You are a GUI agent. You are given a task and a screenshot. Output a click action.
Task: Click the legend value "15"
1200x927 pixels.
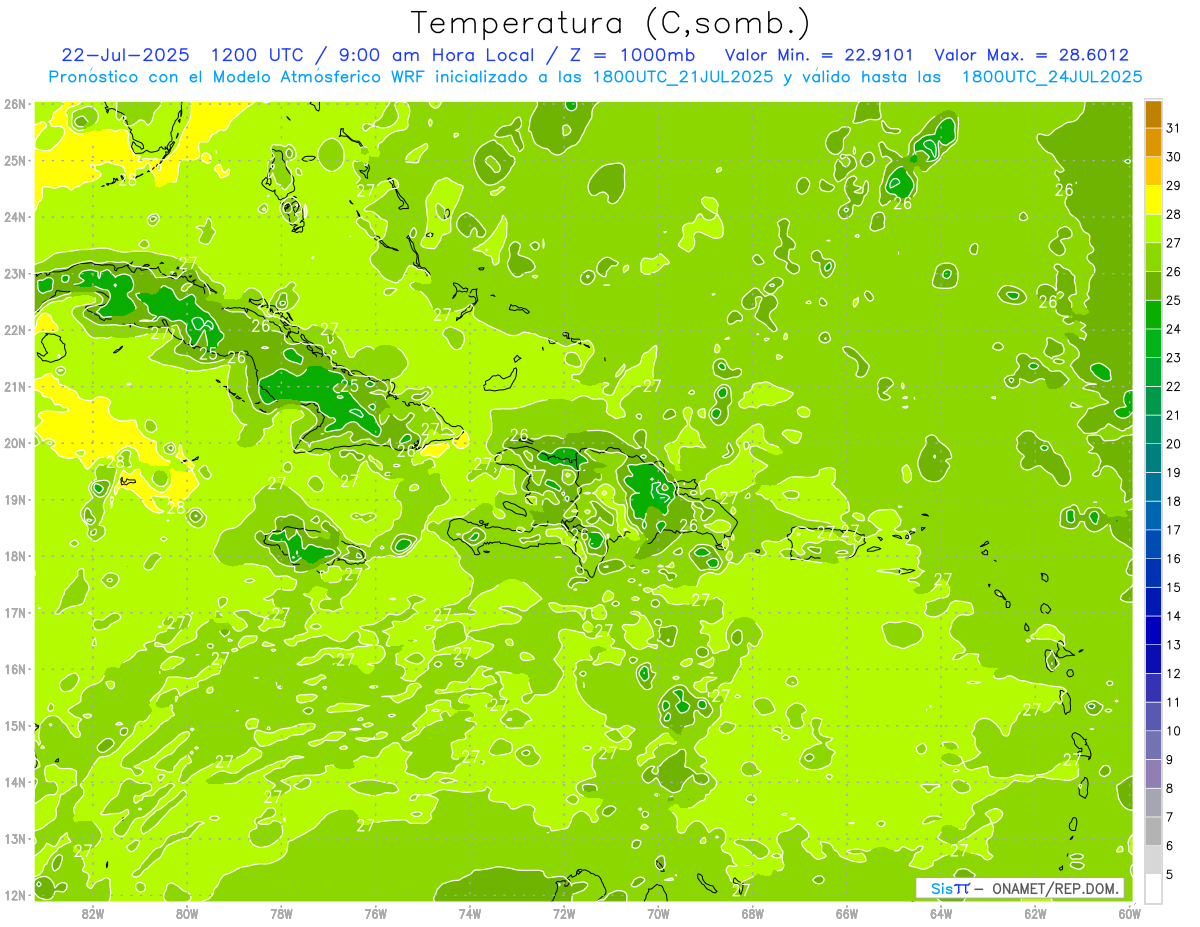pos(1174,587)
